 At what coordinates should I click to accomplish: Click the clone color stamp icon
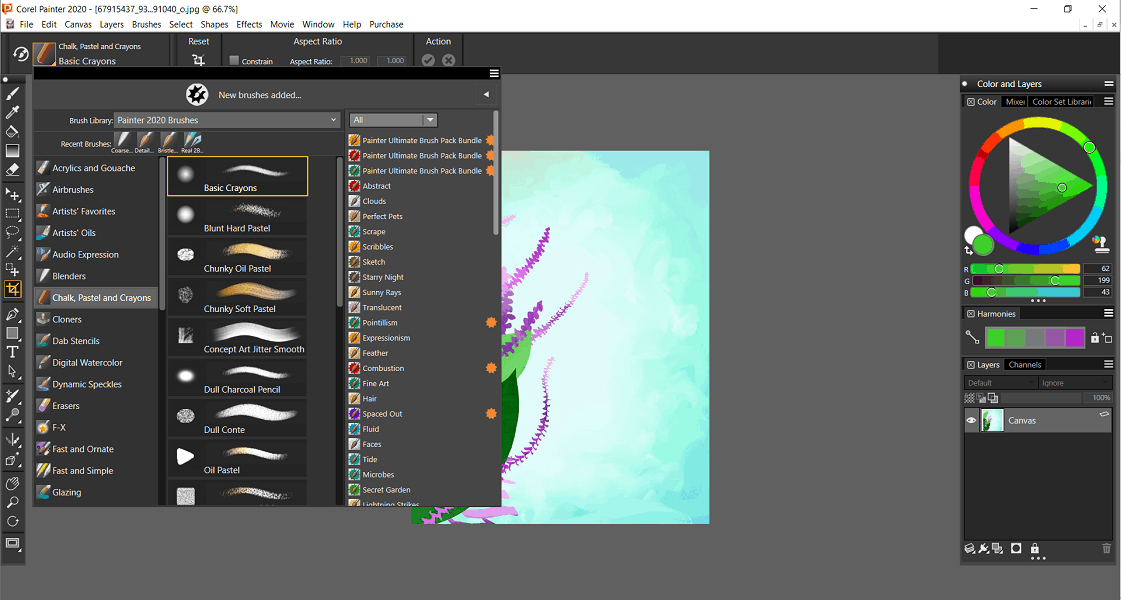pyautogui.click(x=1101, y=245)
